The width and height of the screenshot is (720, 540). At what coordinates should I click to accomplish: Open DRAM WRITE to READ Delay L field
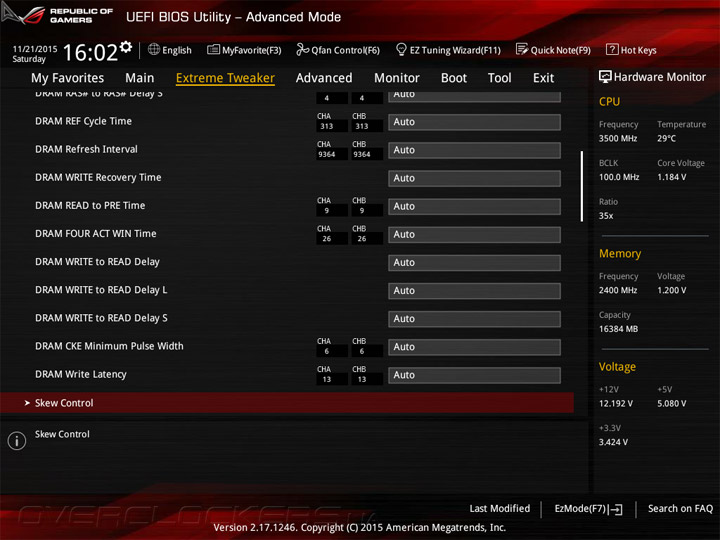474,291
